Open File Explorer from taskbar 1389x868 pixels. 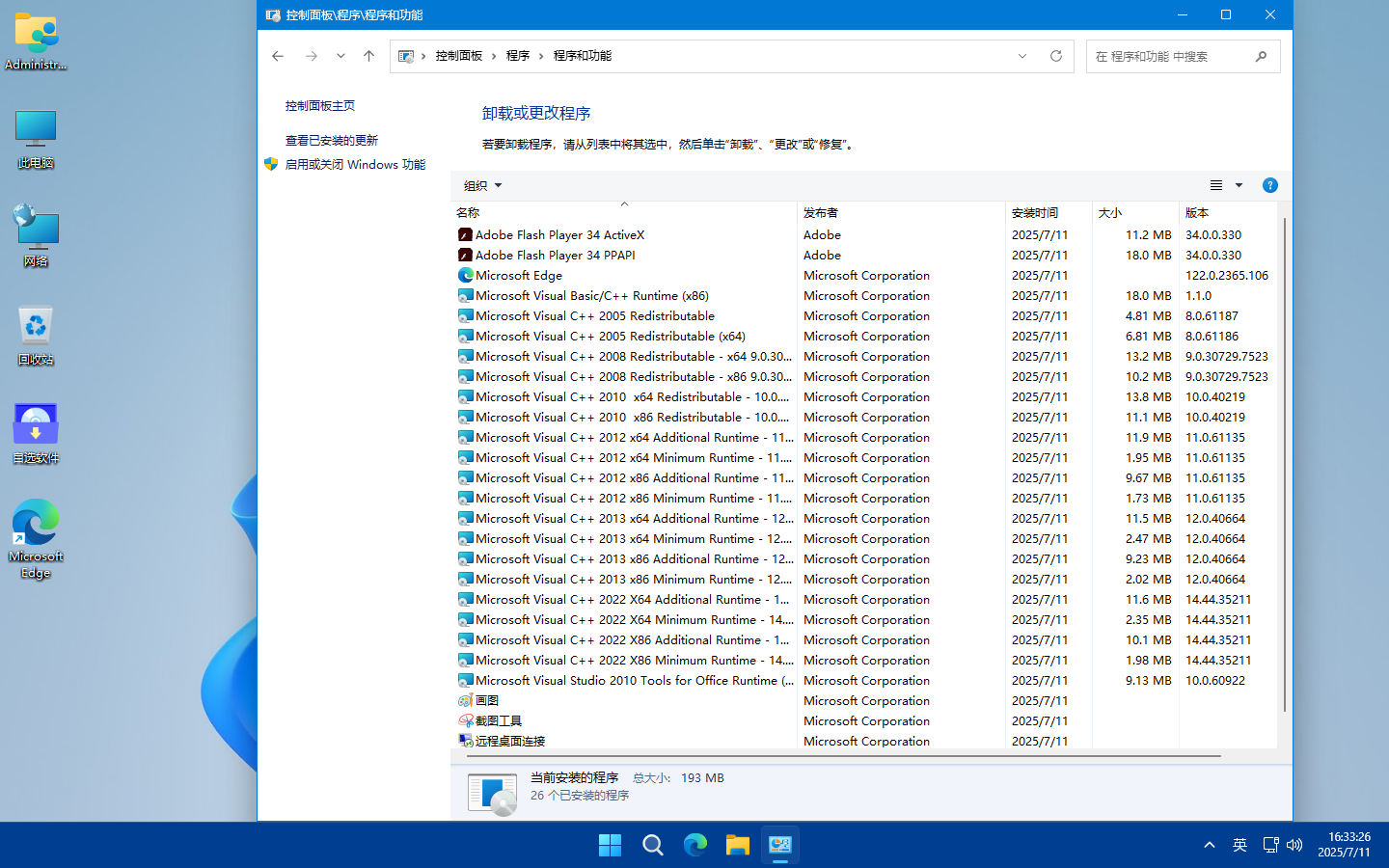pyautogui.click(x=738, y=845)
